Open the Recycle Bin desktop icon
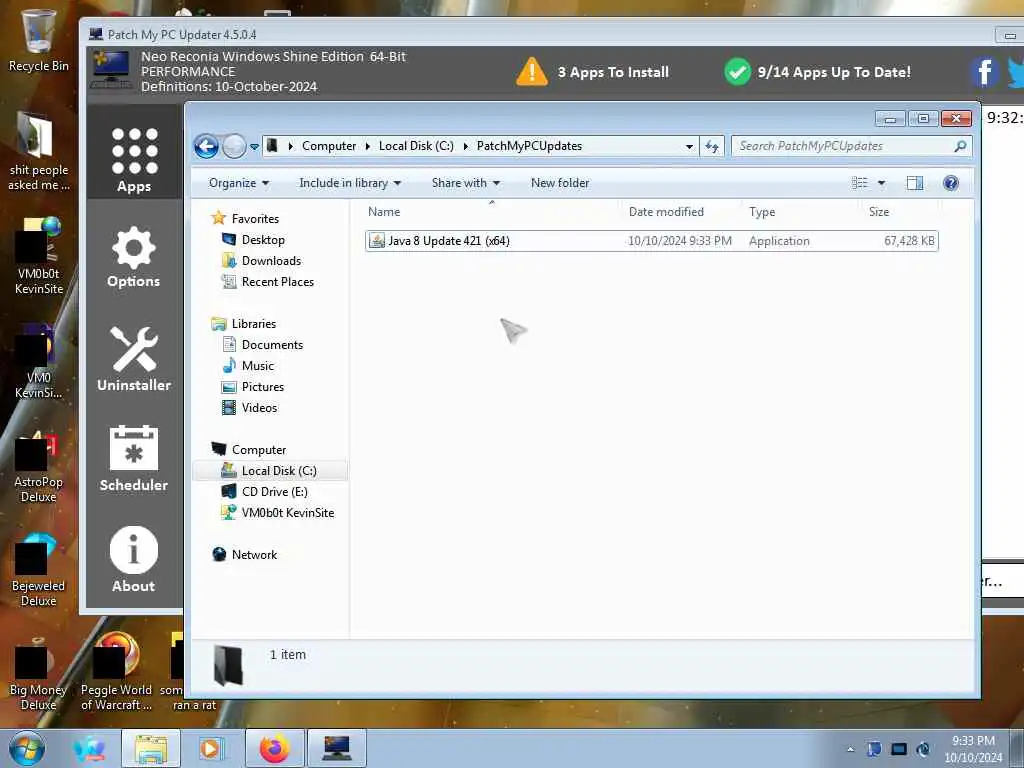The image size is (1024, 768). [x=38, y=40]
